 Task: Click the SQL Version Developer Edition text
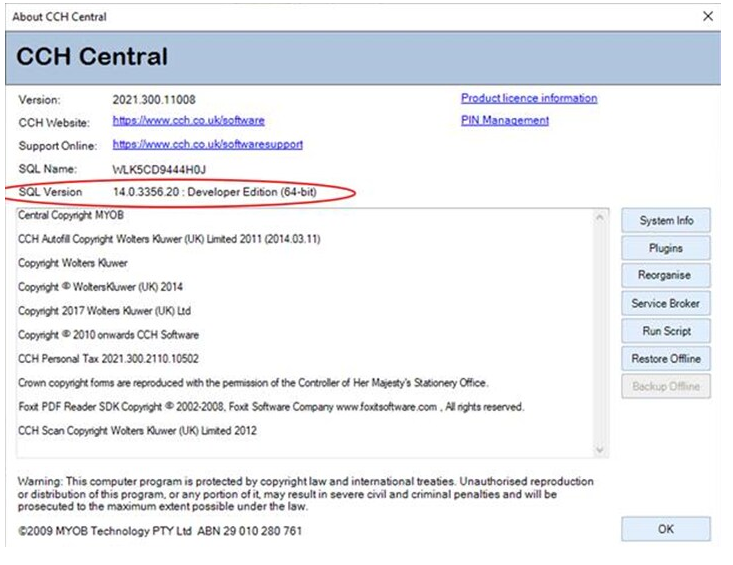(214, 192)
